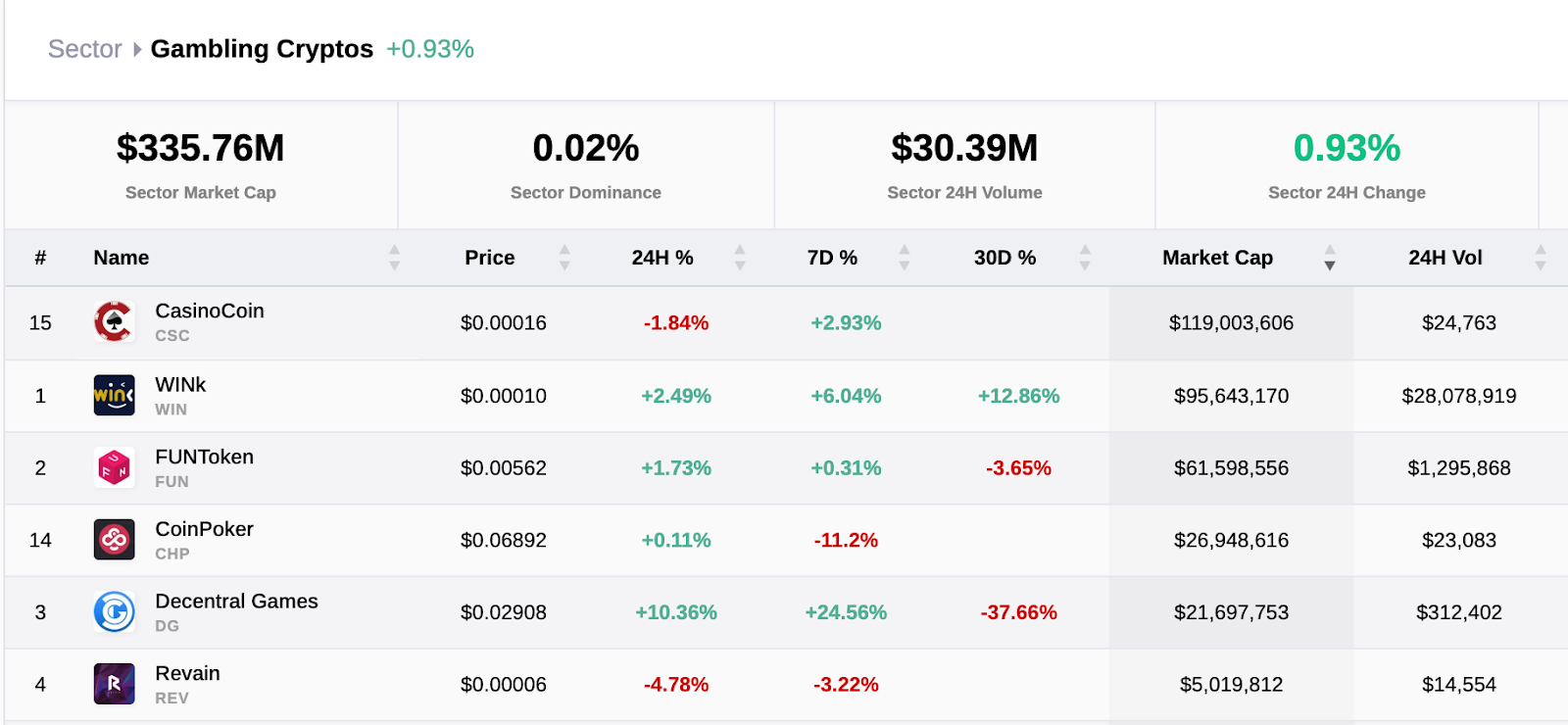This screenshot has height=725, width=1568.
Task: Select CoinPoker 7D change -11.2%
Action: (846, 540)
